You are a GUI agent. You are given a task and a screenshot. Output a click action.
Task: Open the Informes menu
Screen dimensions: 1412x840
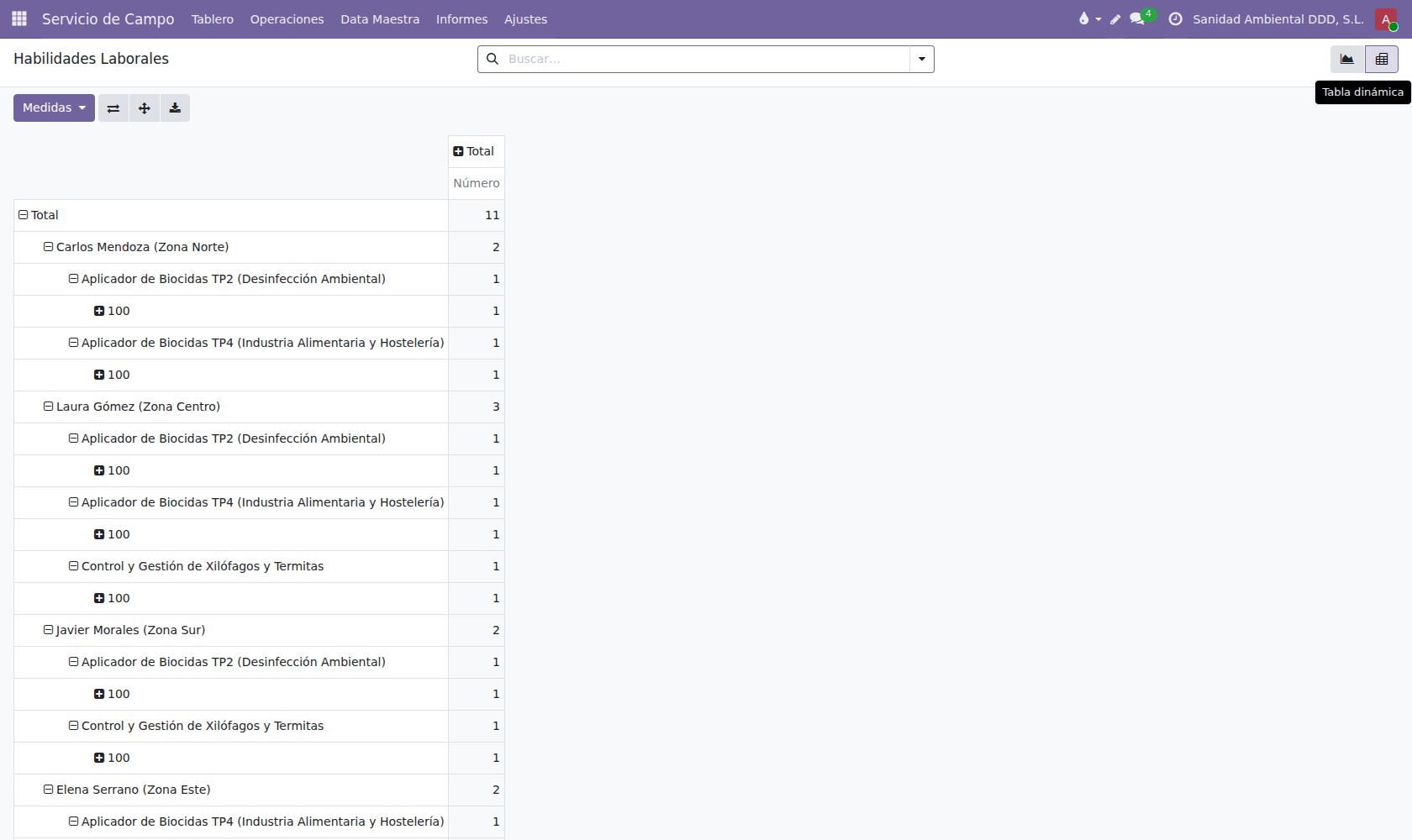pyautogui.click(x=461, y=18)
